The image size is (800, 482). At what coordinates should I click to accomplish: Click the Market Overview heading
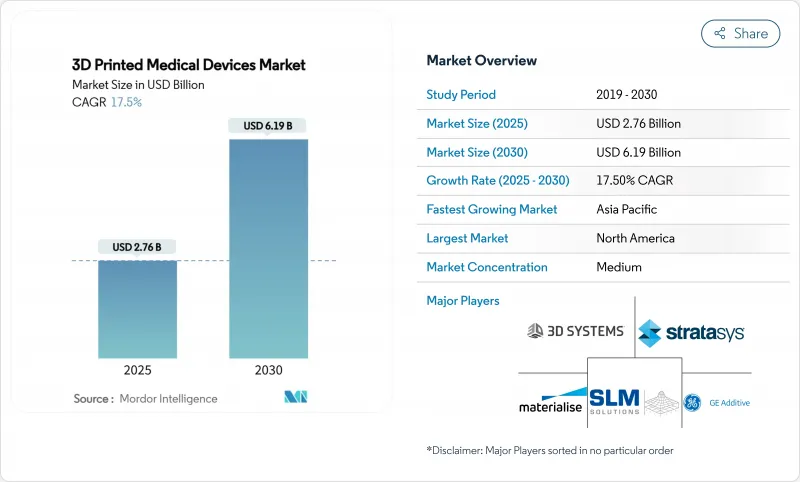pos(481,61)
